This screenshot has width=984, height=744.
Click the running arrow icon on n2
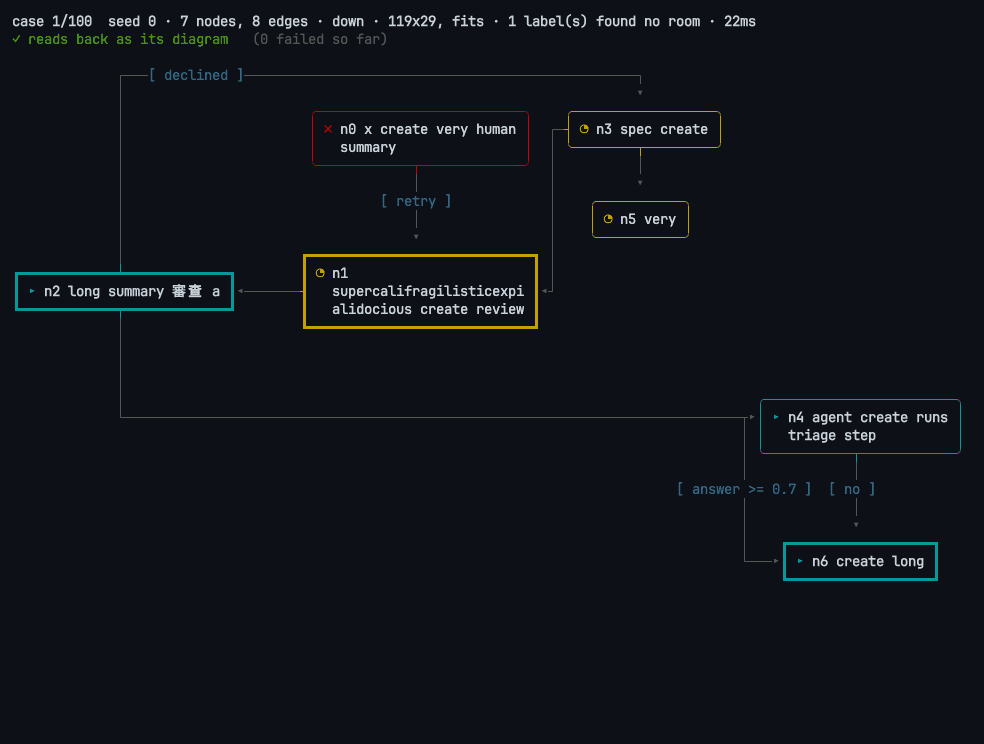coord(32,291)
